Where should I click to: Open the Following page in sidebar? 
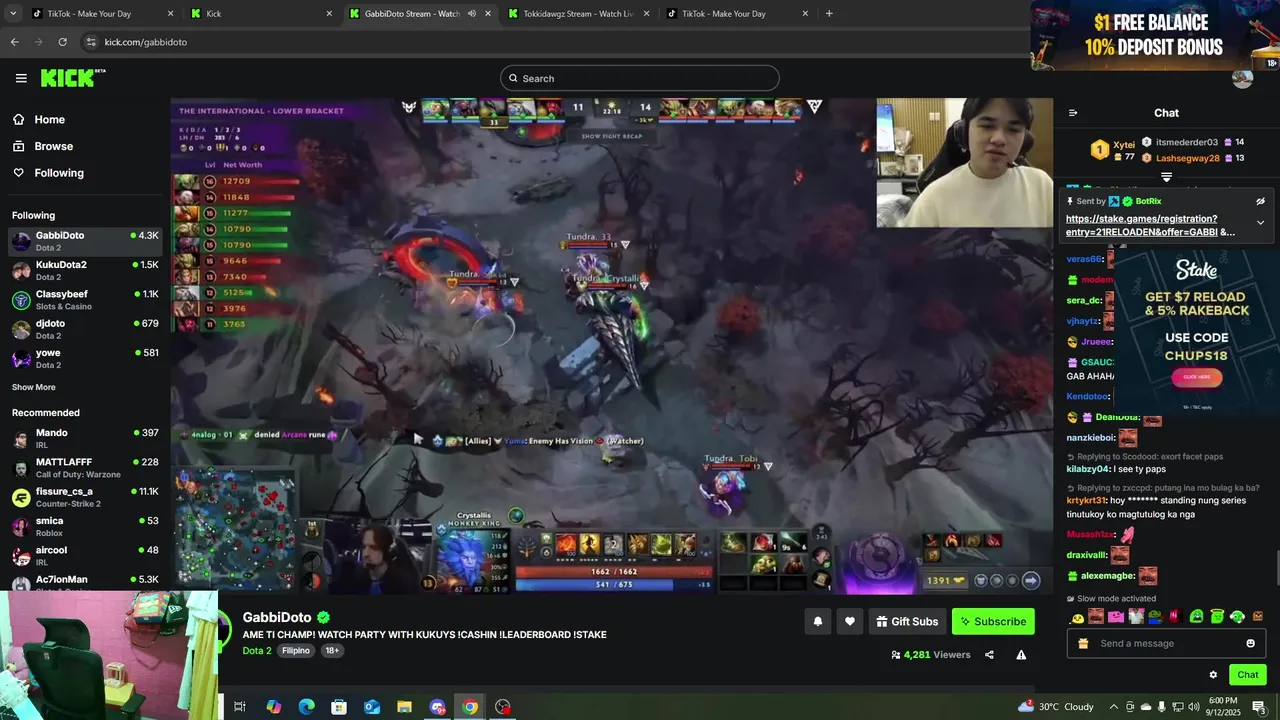click(x=59, y=173)
